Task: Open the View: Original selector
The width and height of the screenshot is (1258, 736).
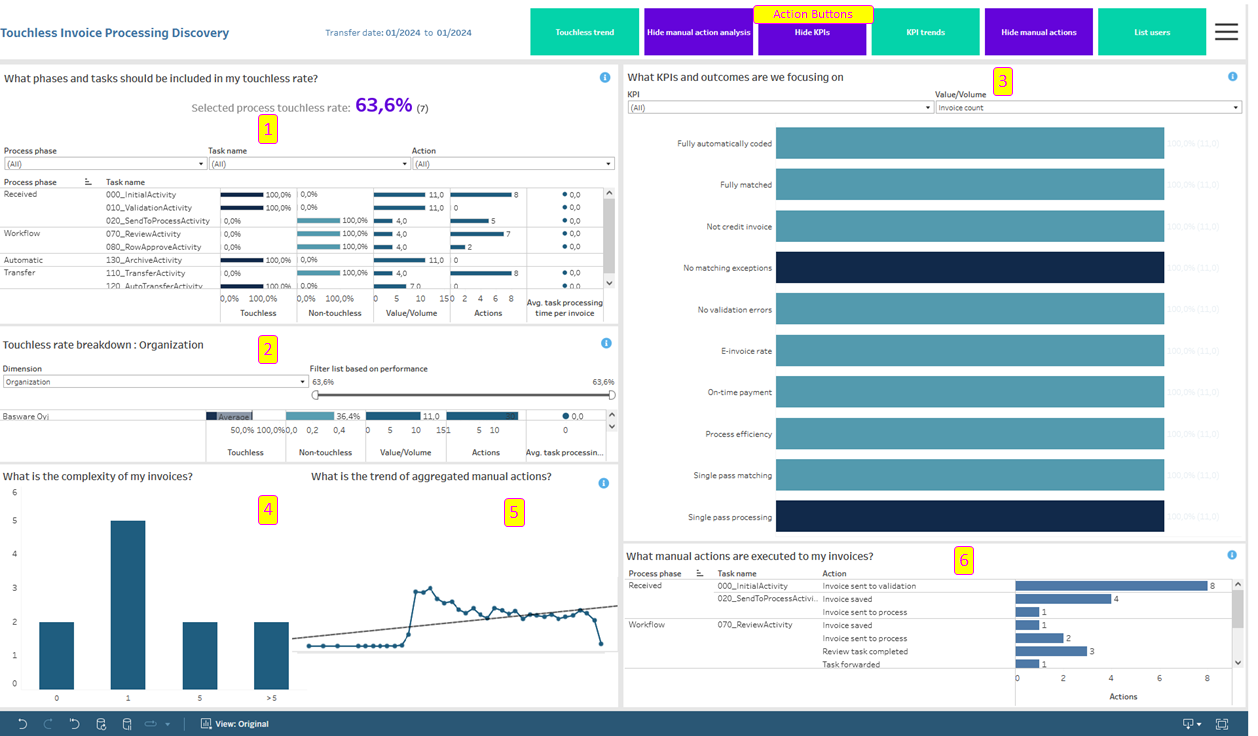Action: (x=234, y=723)
